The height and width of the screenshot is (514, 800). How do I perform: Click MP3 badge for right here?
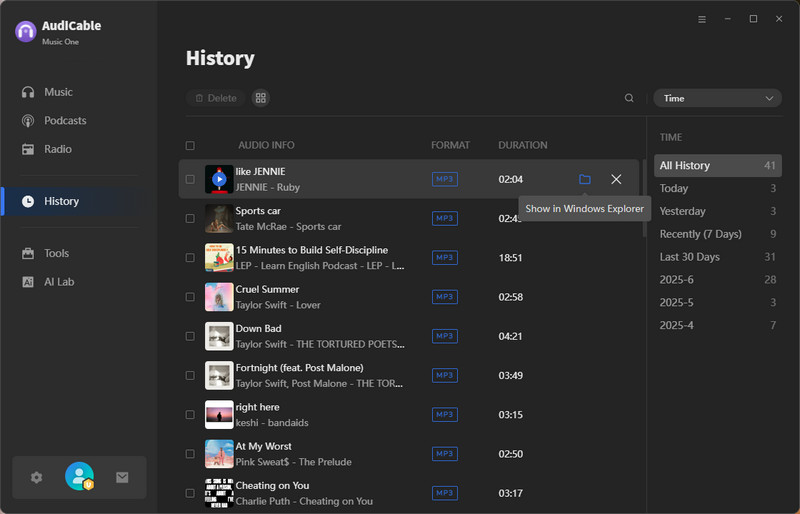445,414
